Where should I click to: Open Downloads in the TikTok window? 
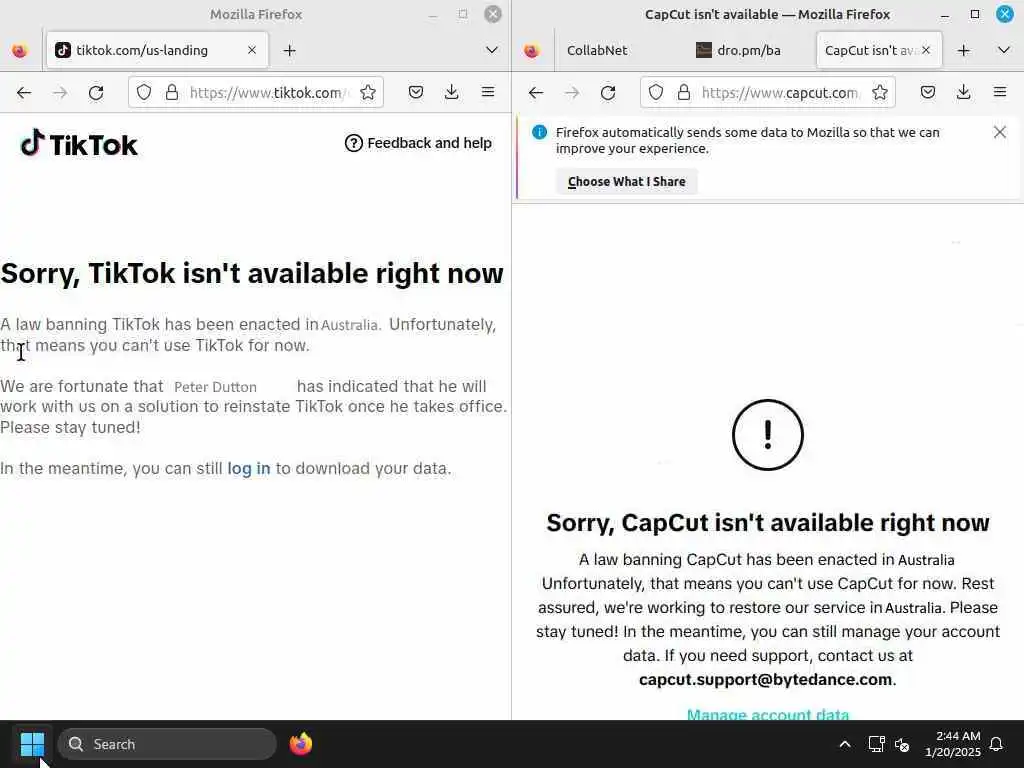click(451, 93)
